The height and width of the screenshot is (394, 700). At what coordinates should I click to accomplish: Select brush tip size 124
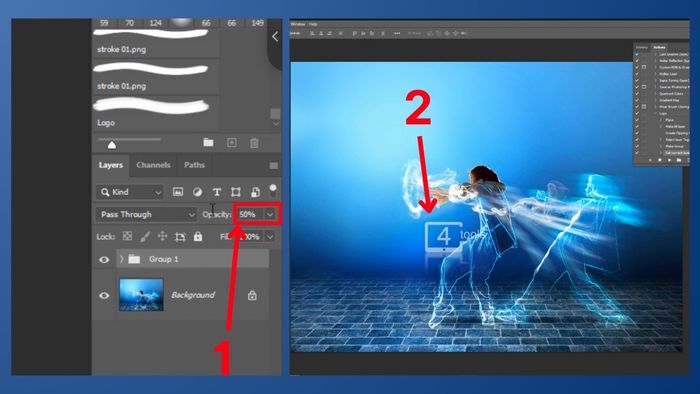(155, 23)
